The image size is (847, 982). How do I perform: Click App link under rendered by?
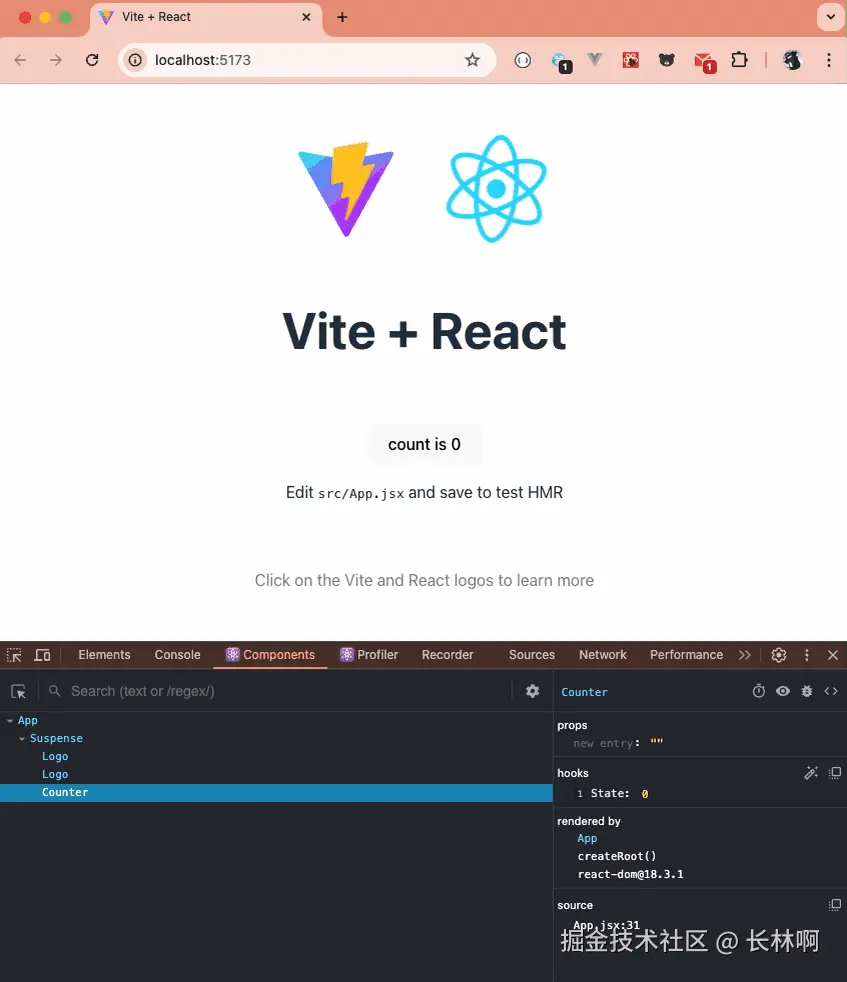pos(587,839)
